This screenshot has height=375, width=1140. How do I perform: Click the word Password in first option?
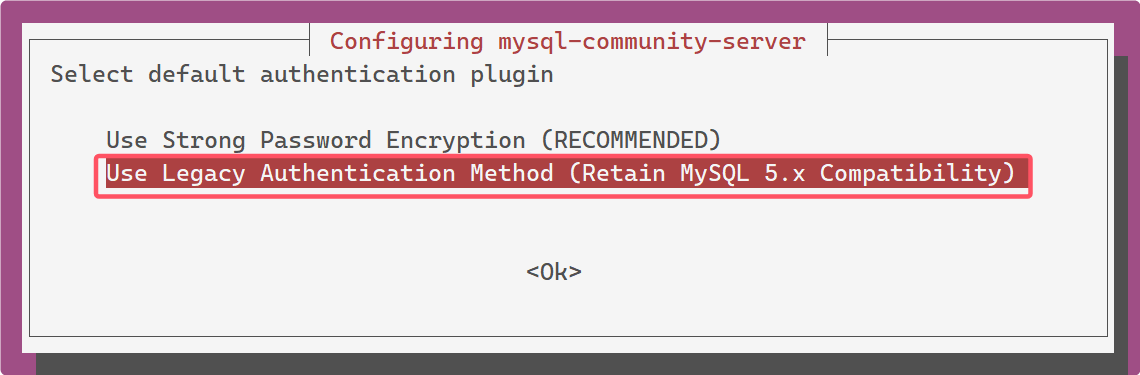tap(316, 140)
